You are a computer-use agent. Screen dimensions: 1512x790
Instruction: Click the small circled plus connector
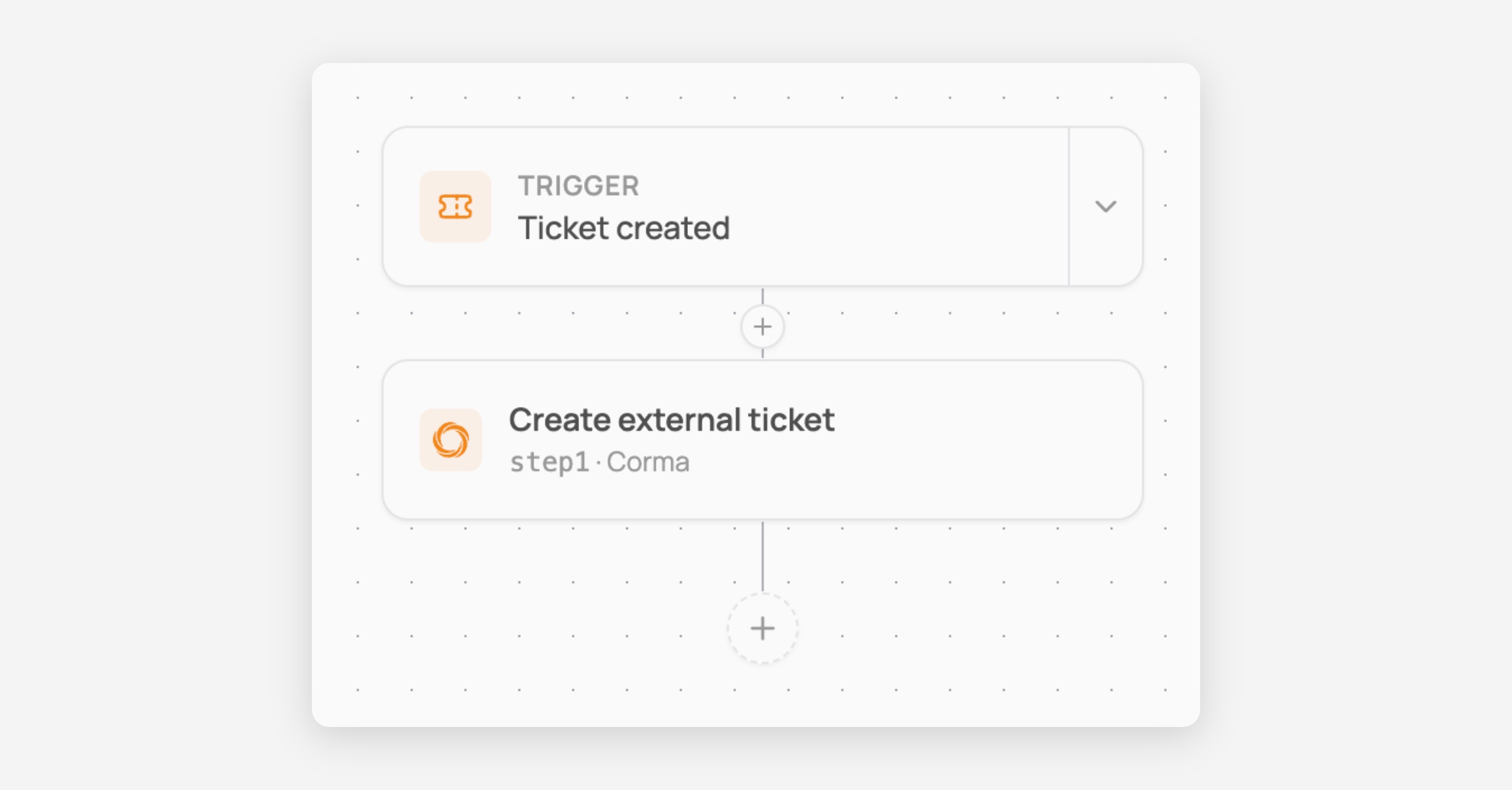(762, 326)
